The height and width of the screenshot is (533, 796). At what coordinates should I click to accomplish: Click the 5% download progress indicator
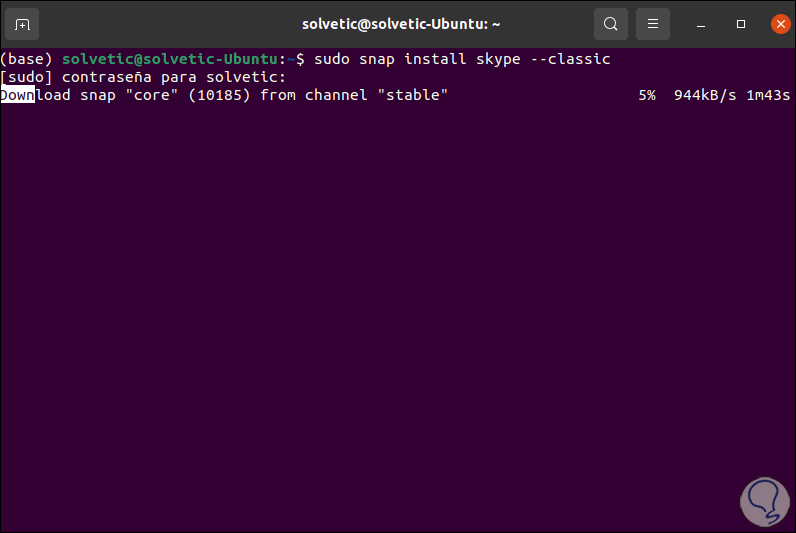coord(646,95)
